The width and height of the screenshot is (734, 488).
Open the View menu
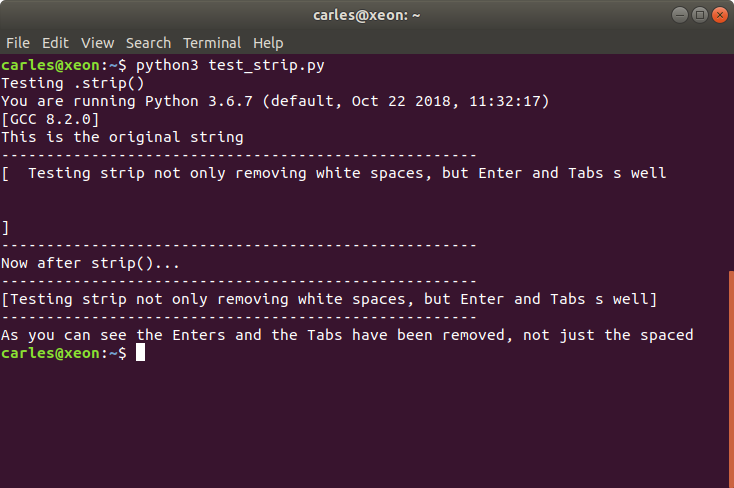(x=97, y=43)
